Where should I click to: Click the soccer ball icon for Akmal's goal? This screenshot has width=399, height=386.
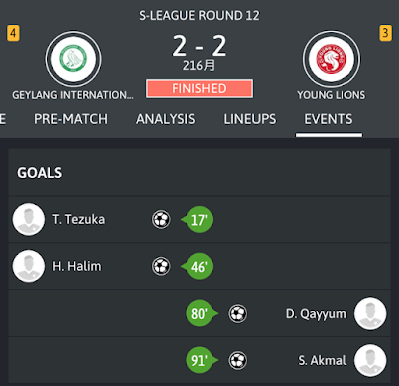point(238,360)
